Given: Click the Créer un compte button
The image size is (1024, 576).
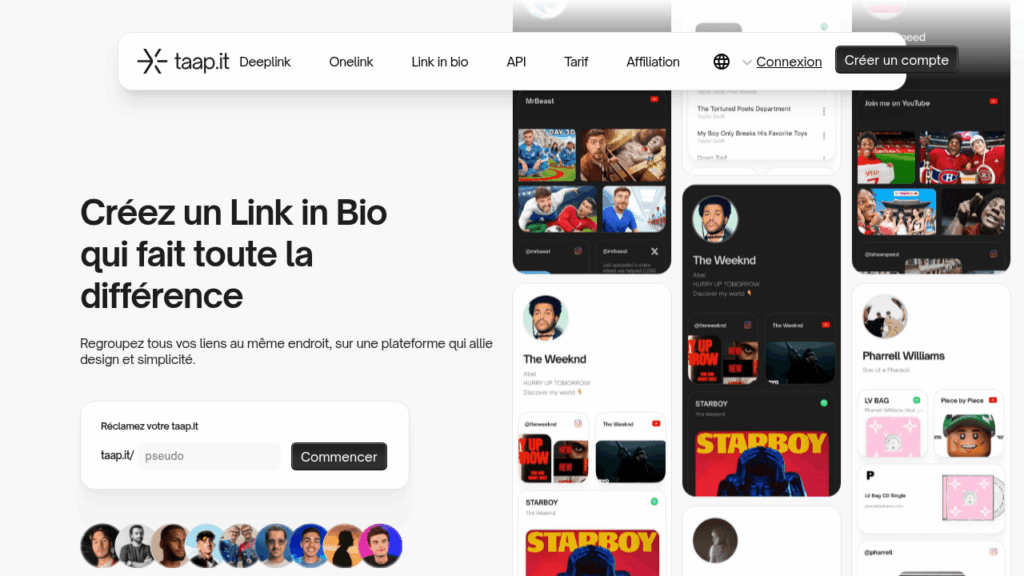Looking at the screenshot, I should (x=896, y=60).
